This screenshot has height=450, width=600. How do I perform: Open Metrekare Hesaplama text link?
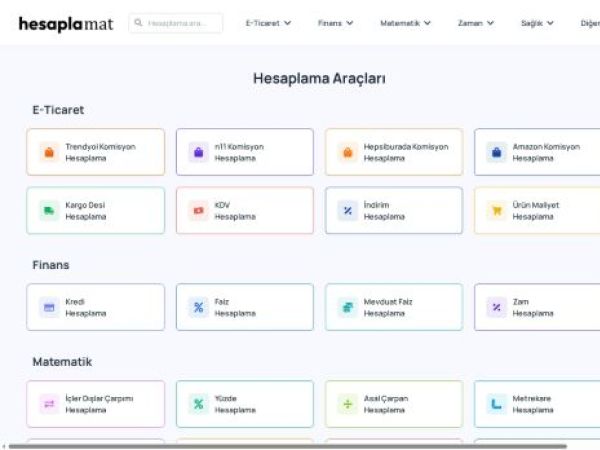tap(533, 404)
